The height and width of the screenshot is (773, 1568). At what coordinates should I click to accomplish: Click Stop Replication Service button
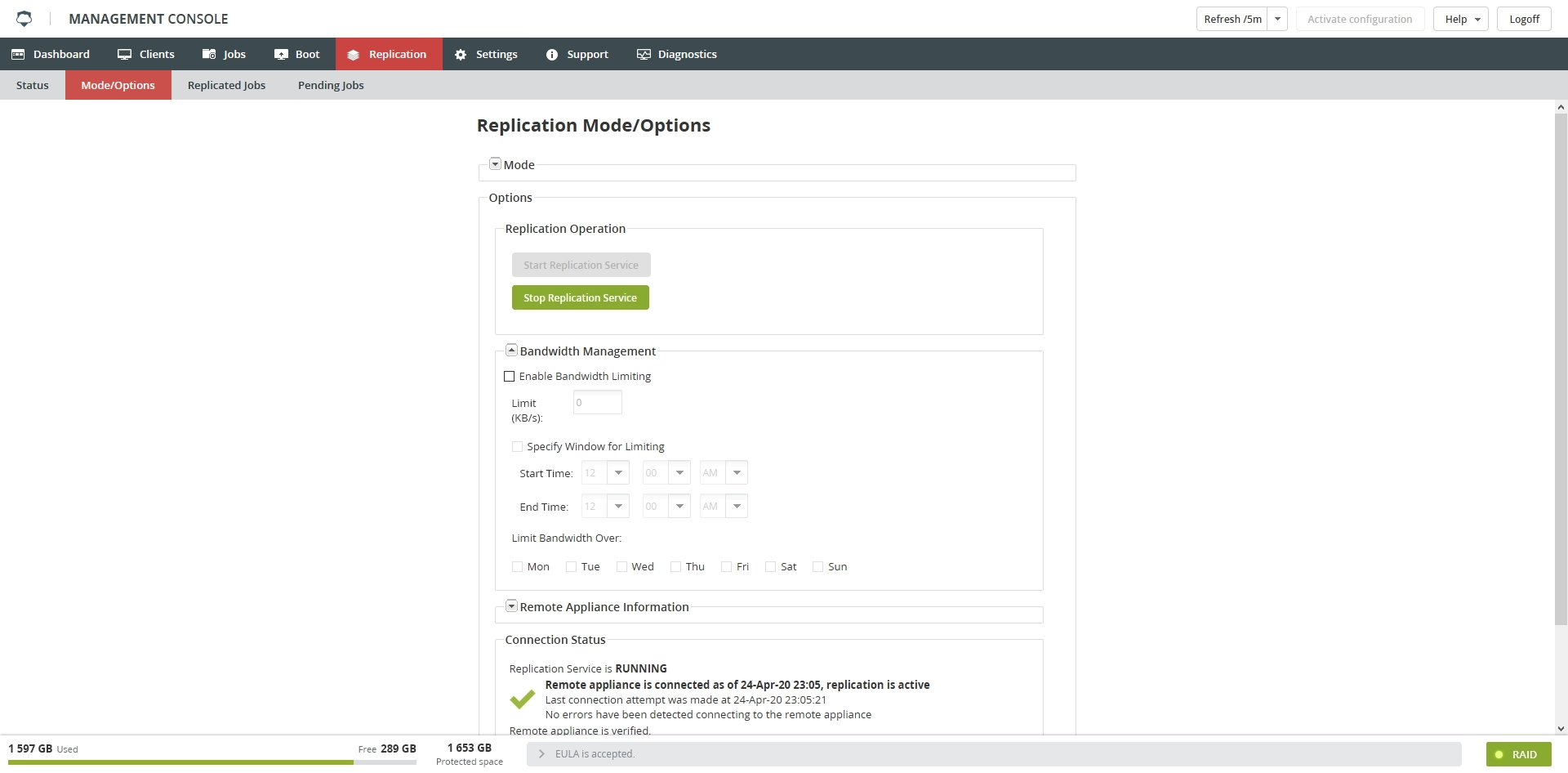click(x=581, y=297)
